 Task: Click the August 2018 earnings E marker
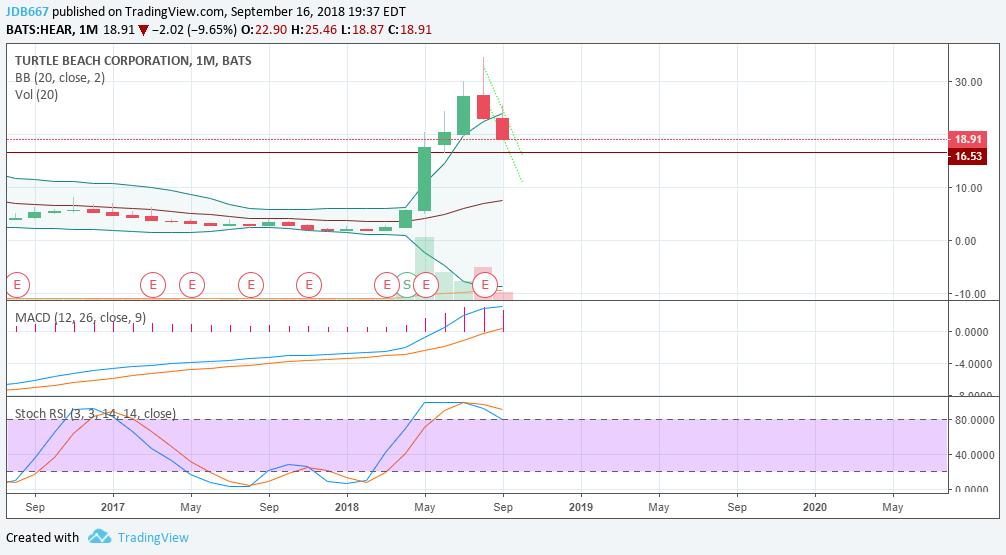pyautogui.click(x=485, y=284)
